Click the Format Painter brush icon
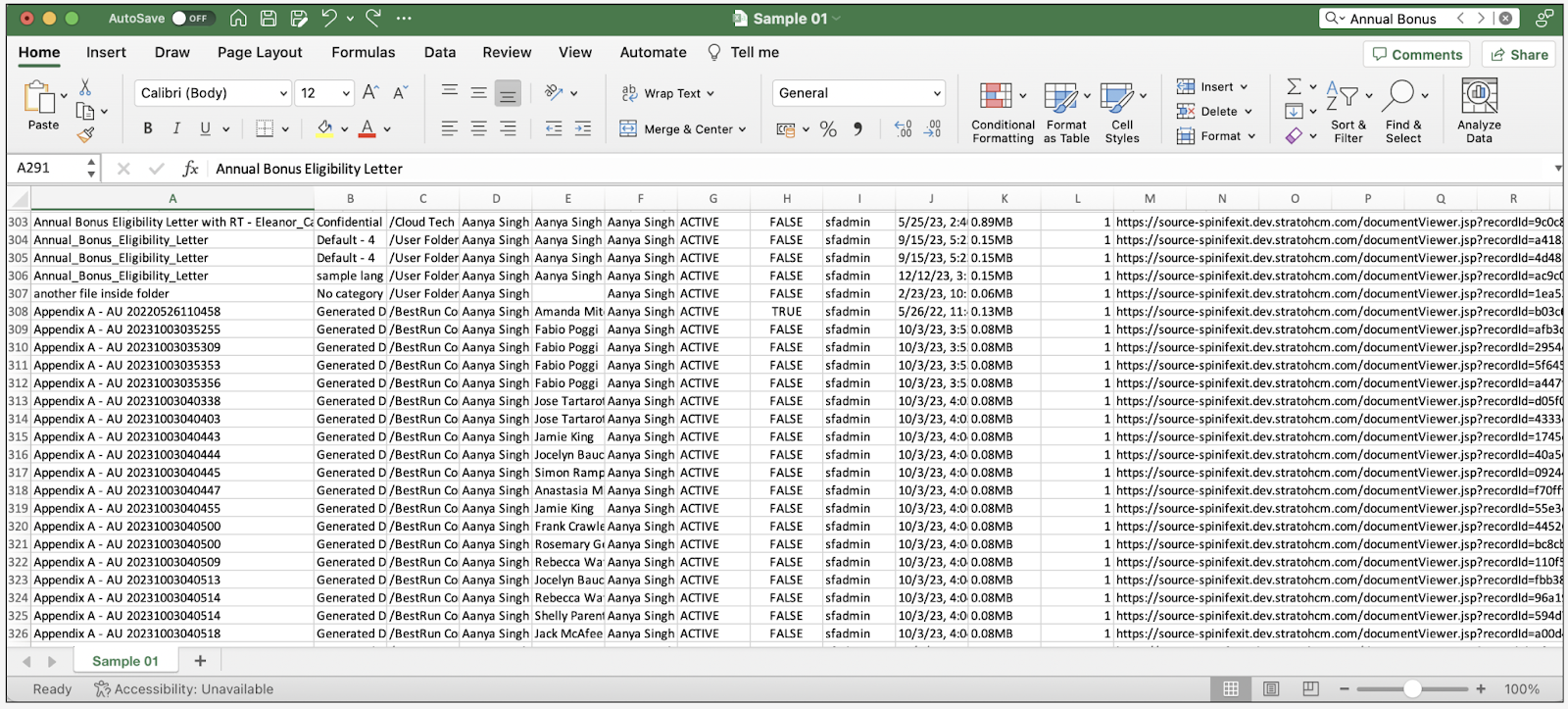This screenshot has height=709, width=1568. click(x=86, y=134)
